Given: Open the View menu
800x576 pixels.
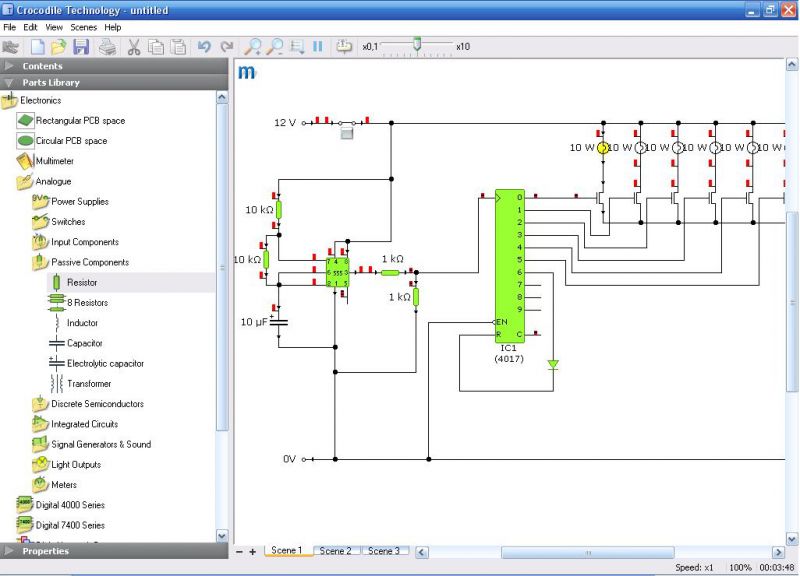Looking at the screenshot, I should click(x=54, y=27).
